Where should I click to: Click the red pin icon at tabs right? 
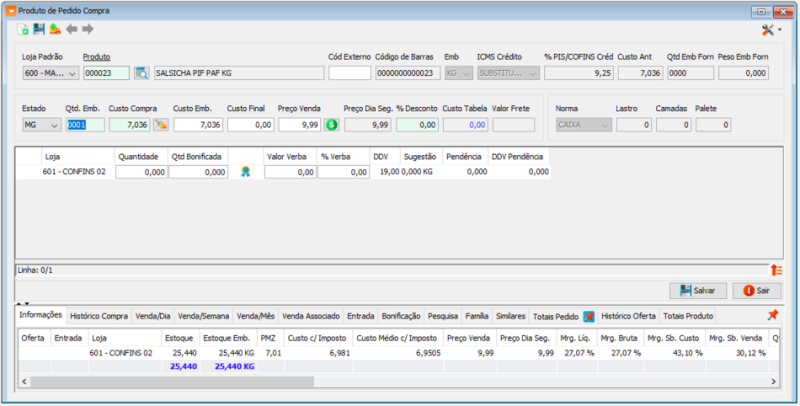click(x=773, y=315)
